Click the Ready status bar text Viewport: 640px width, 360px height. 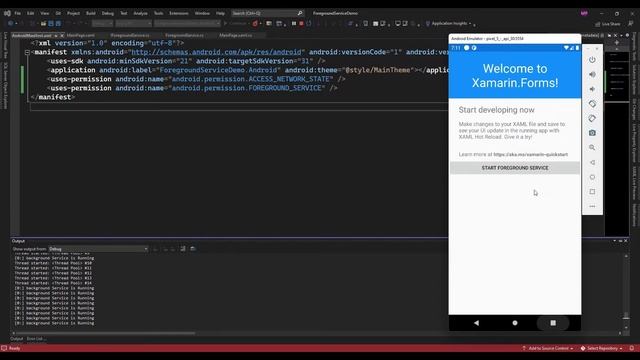click(14, 348)
